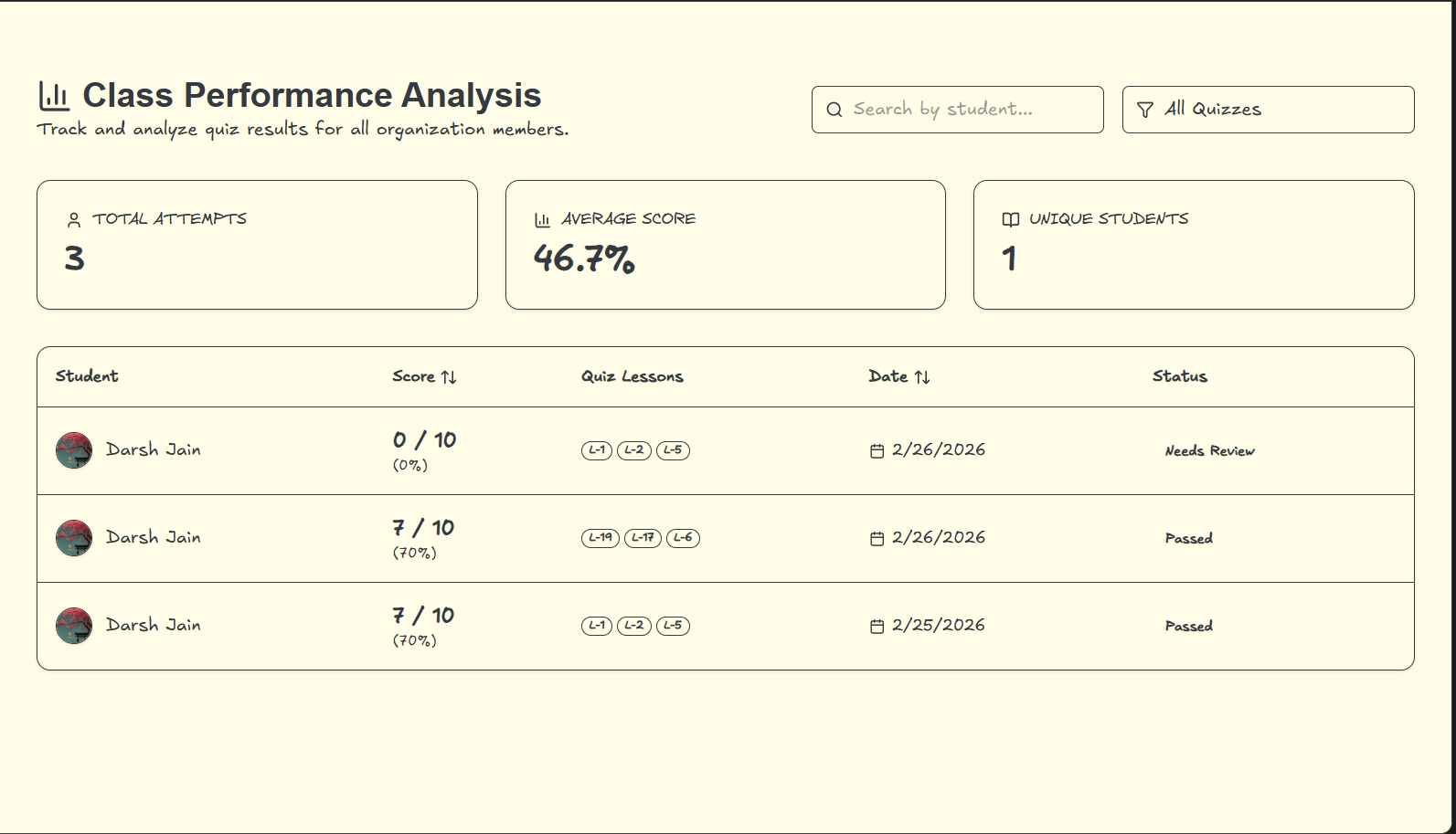
Task: Click the L-1 lesson badge in the first row
Action: pos(597,449)
